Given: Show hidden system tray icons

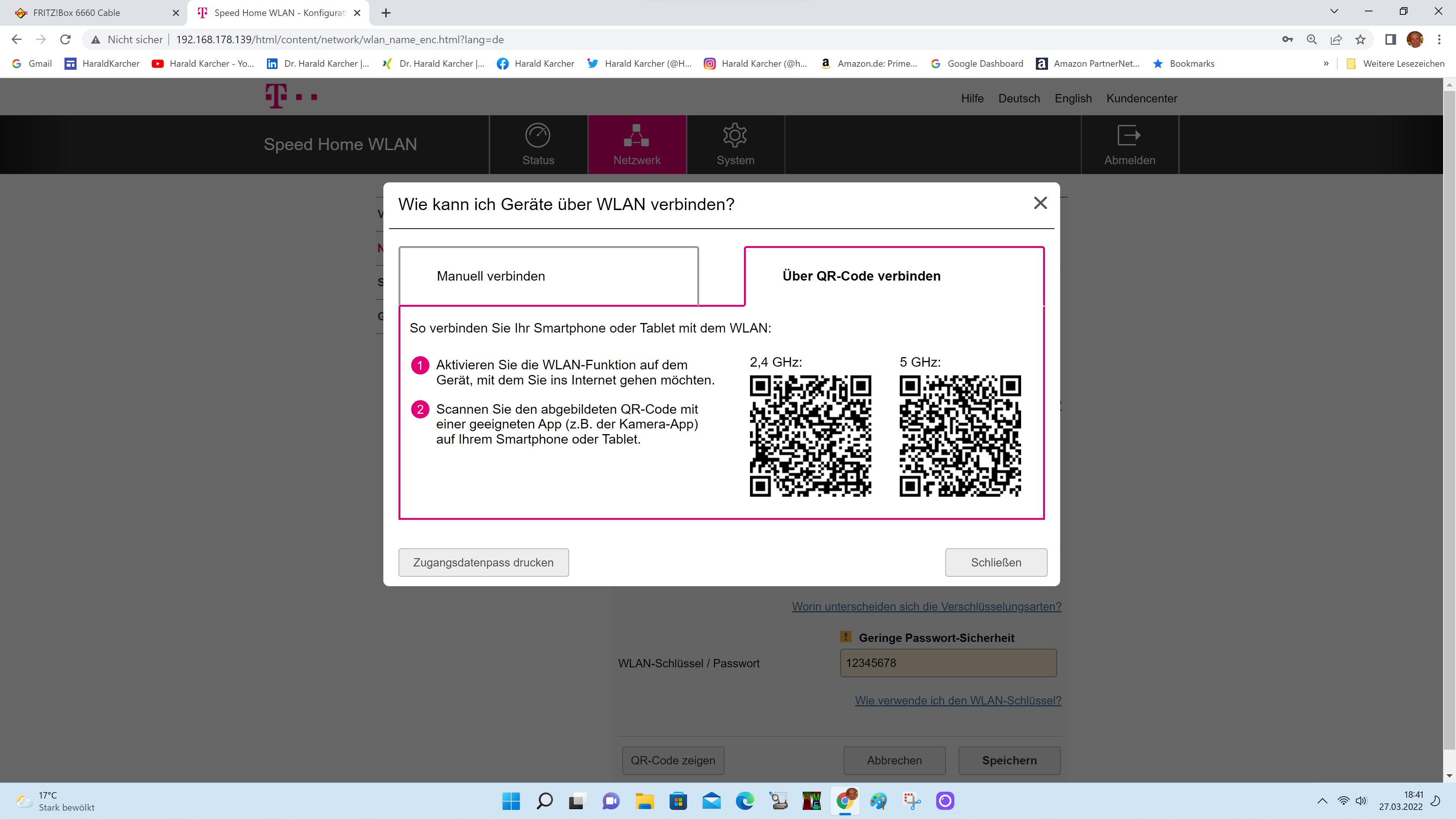Looking at the screenshot, I should 1322,801.
